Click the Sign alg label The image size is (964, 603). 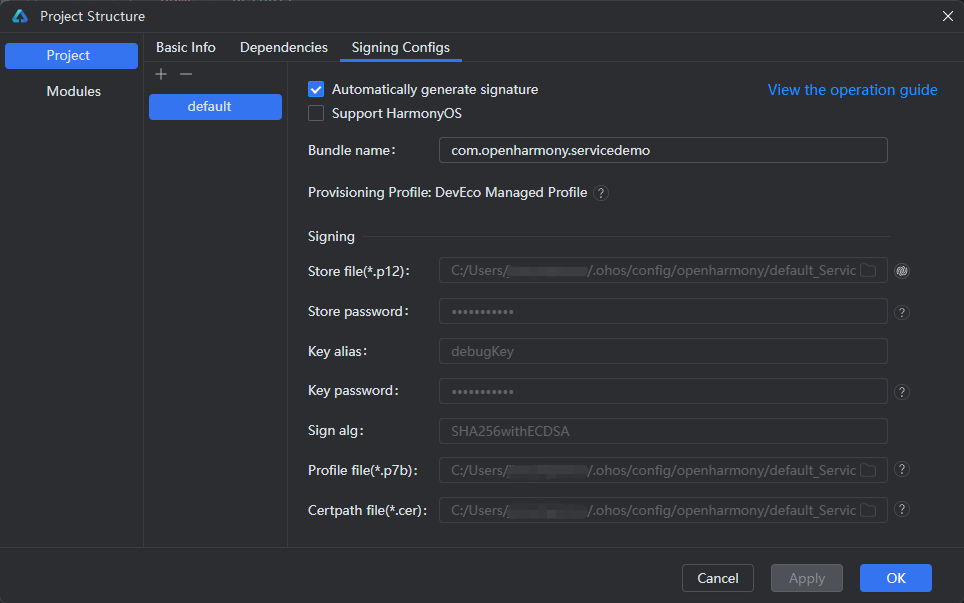336,431
